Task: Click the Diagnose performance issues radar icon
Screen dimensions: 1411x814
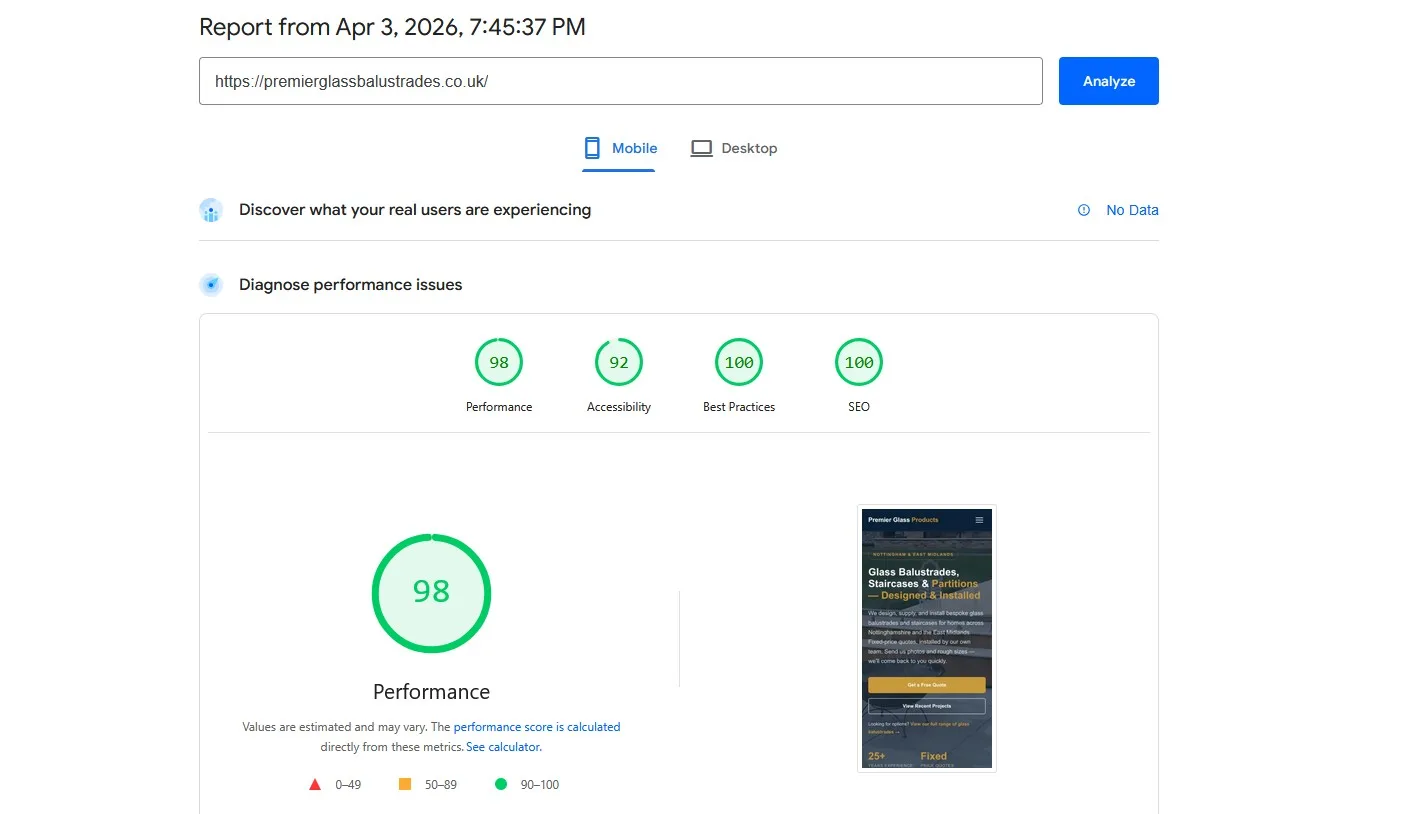Action: pos(211,285)
